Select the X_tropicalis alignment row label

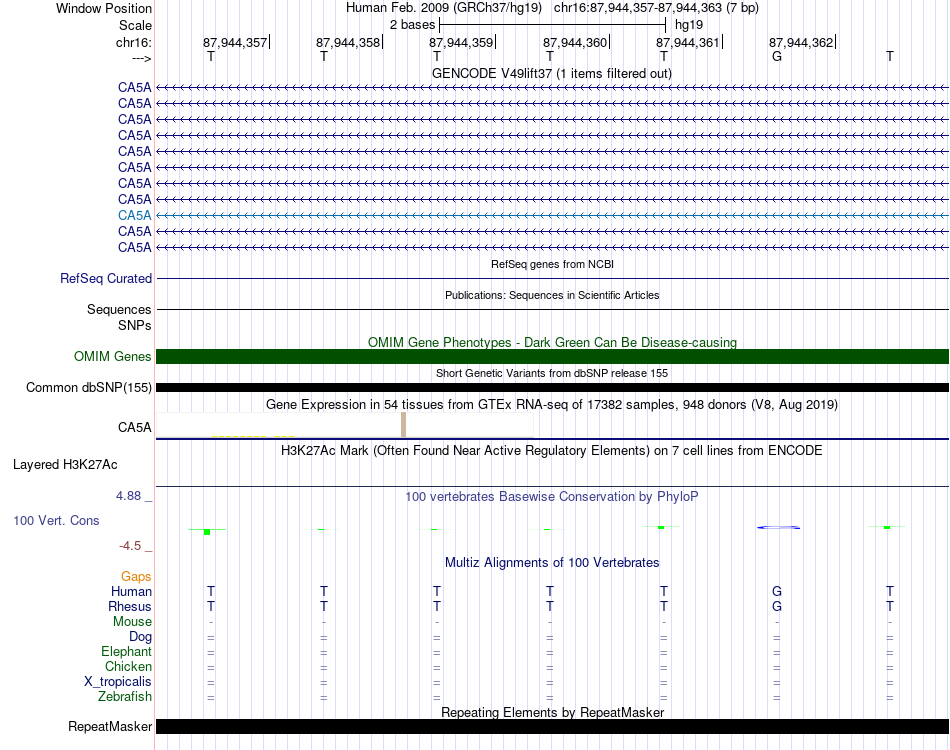coord(118,682)
